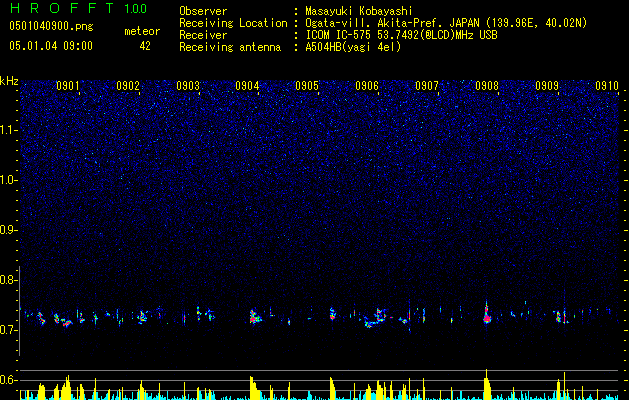This screenshot has height=400, width=629.
Task: Select the 0909 time marker
Action: (x=547, y=86)
